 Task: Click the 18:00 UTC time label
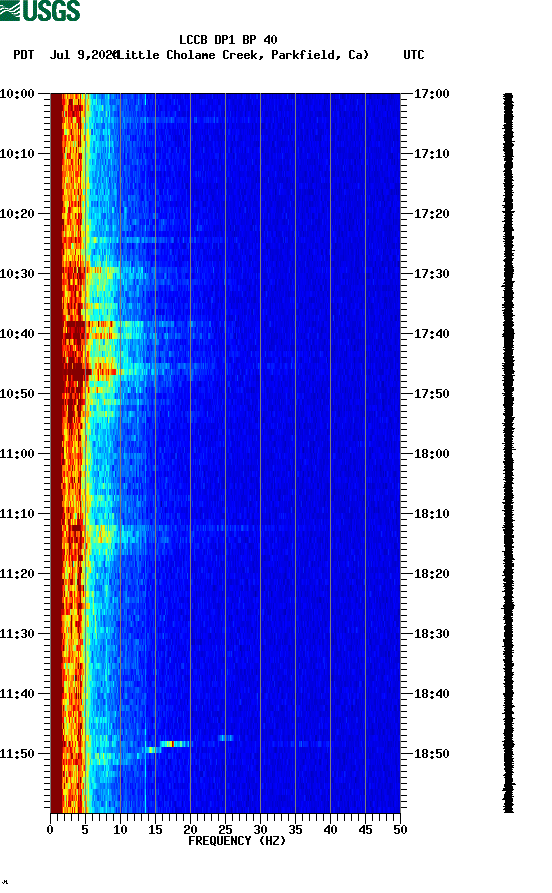tap(431, 454)
